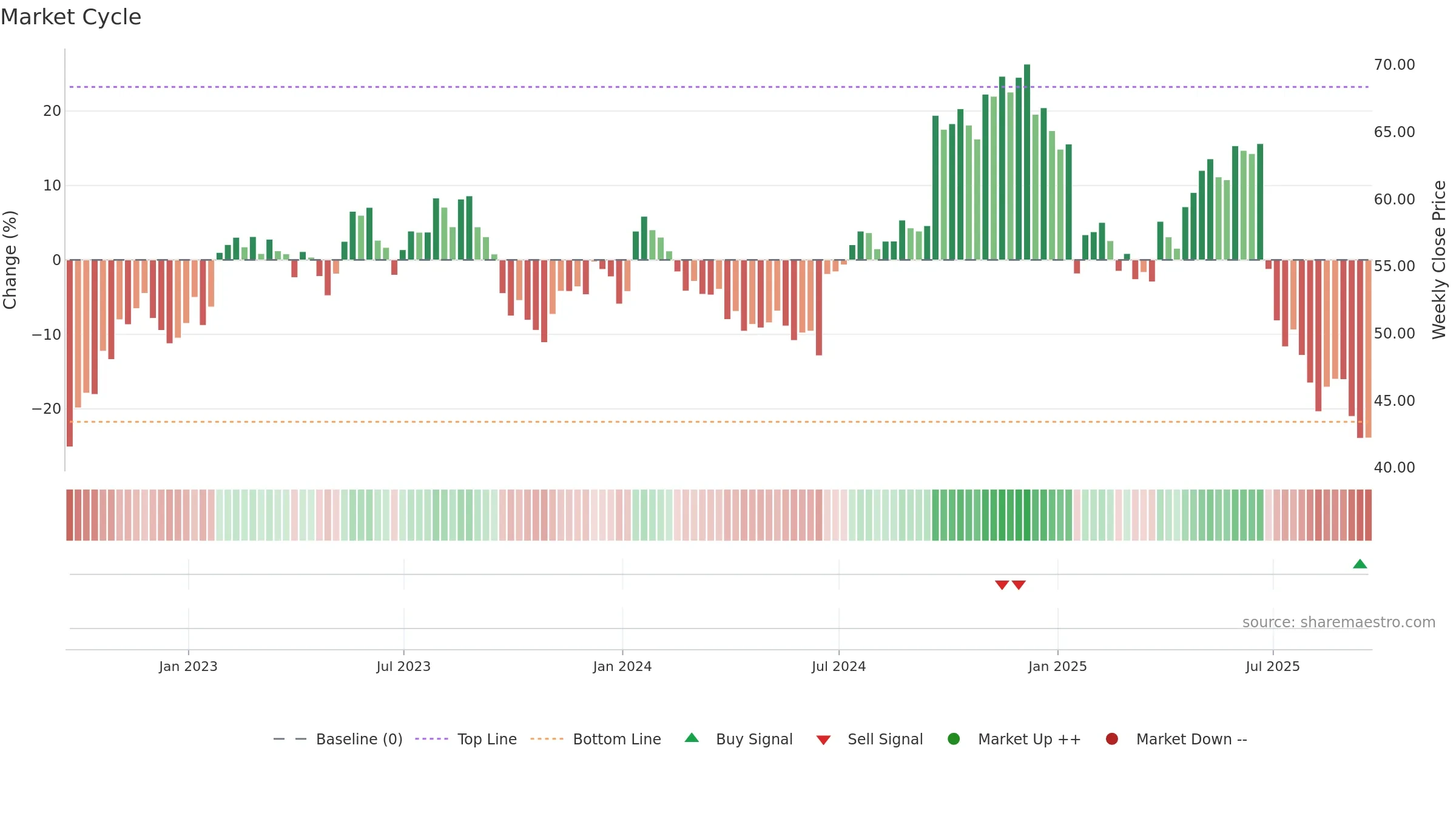Click the −20 tick on Change axis
This screenshot has width=1456, height=819.
[x=47, y=408]
